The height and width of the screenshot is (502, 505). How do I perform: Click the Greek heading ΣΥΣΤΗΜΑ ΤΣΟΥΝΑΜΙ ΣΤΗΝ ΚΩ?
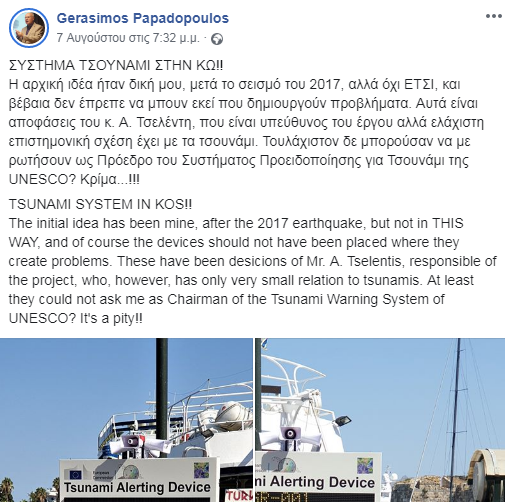point(116,65)
